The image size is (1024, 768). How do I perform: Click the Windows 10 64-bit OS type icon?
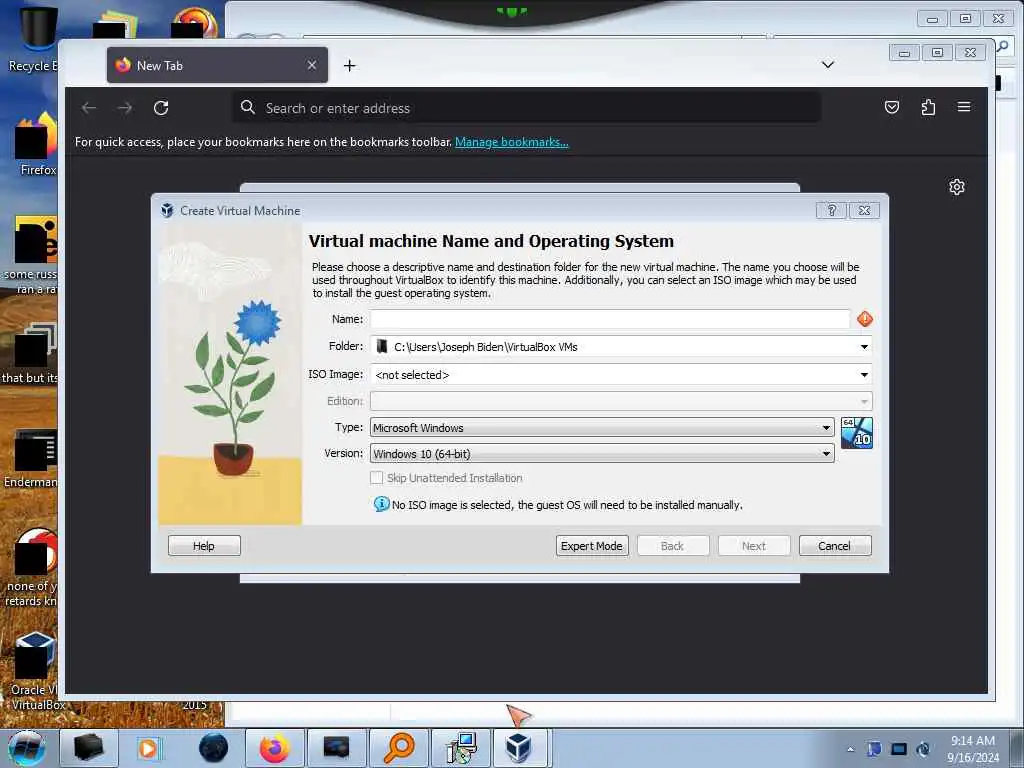tap(856, 433)
